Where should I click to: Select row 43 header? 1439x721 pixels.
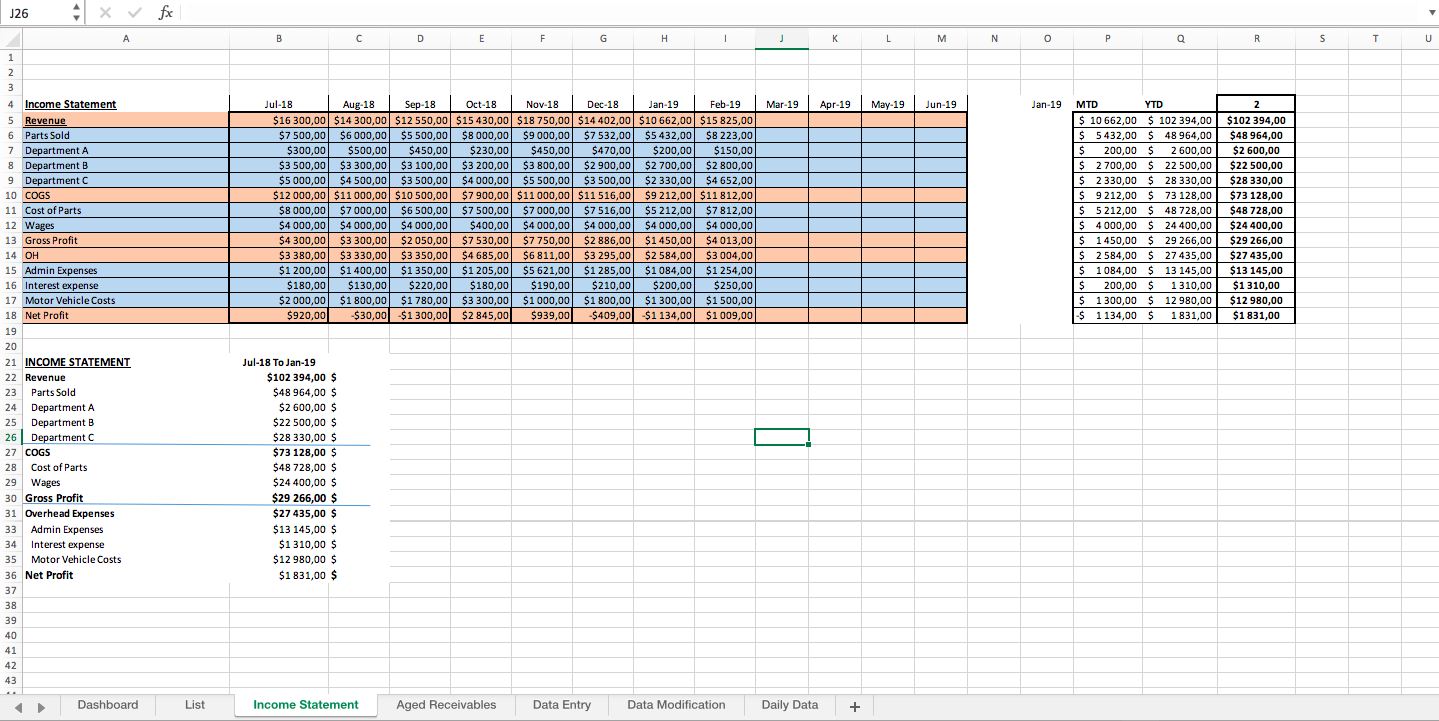pyautogui.click(x=10, y=681)
